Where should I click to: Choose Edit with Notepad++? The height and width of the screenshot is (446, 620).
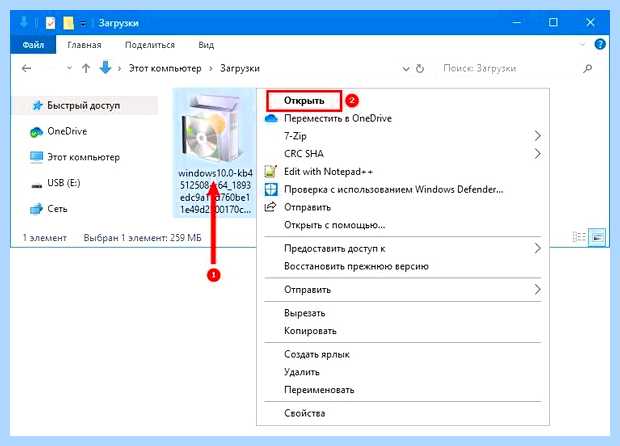point(403,172)
